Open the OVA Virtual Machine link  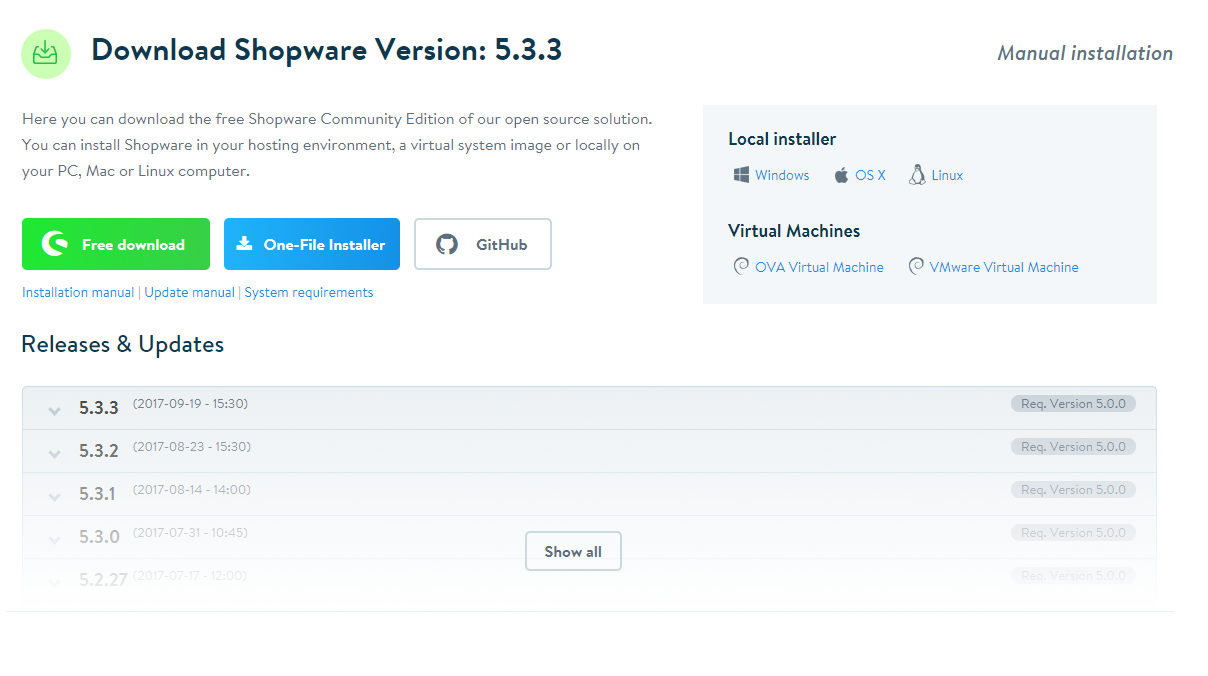point(819,267)
